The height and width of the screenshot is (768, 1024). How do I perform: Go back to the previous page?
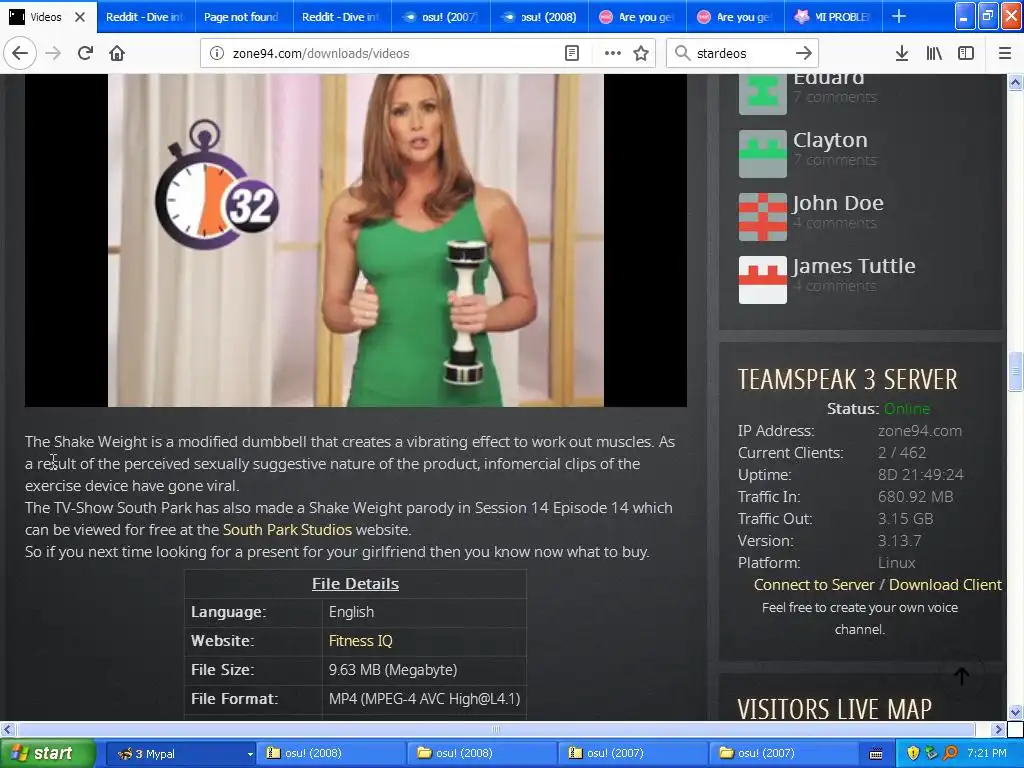pos(20,53)
